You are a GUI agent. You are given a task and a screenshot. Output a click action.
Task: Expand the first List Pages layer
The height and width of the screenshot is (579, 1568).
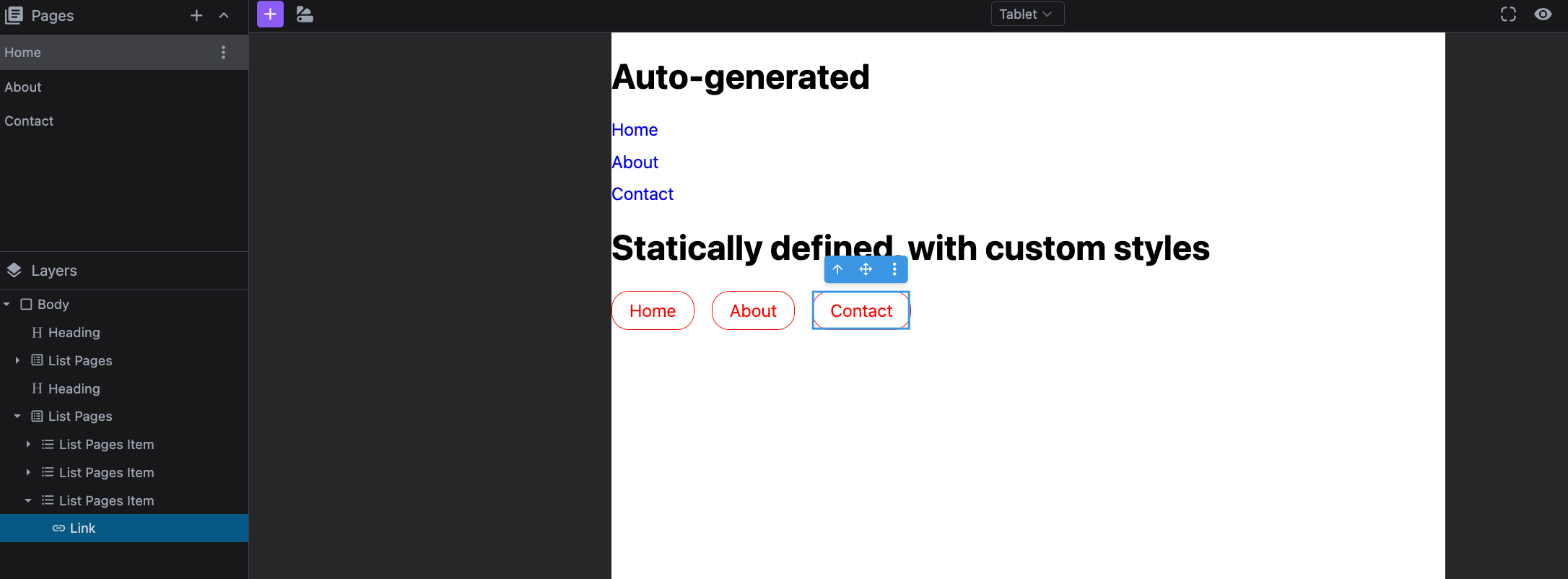pos(17,360)
